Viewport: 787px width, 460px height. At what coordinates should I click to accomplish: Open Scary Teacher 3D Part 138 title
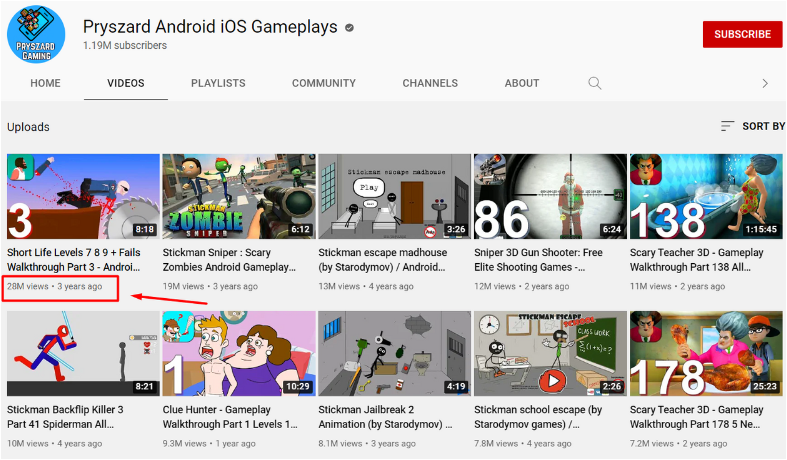click(697, 260)
